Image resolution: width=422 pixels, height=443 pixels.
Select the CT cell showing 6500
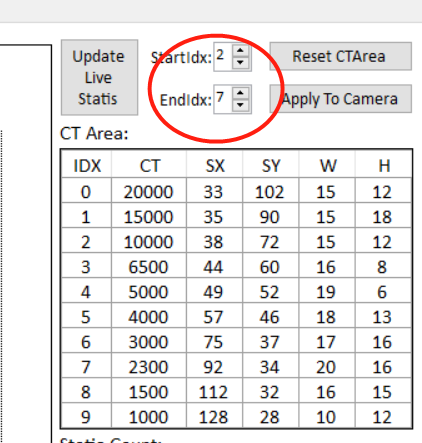pos(149,267)
